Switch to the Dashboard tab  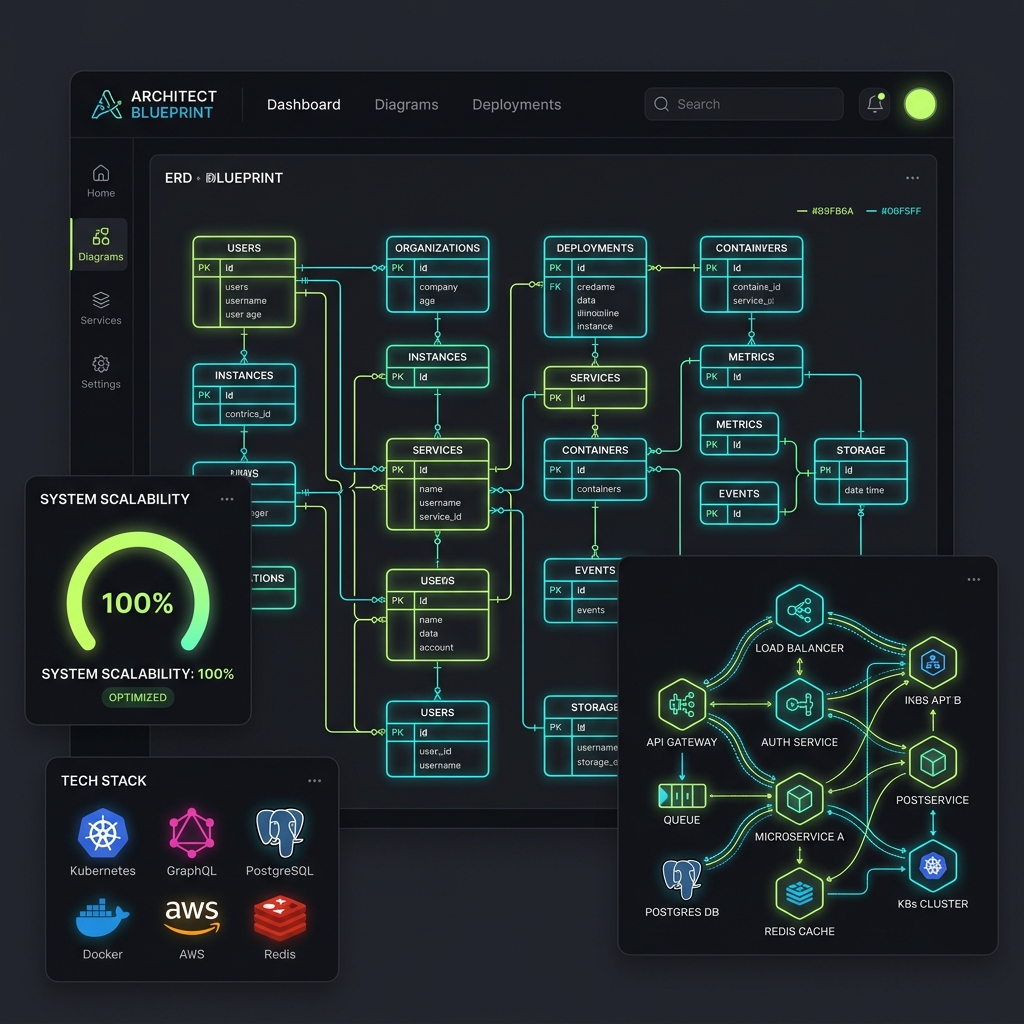304,104
